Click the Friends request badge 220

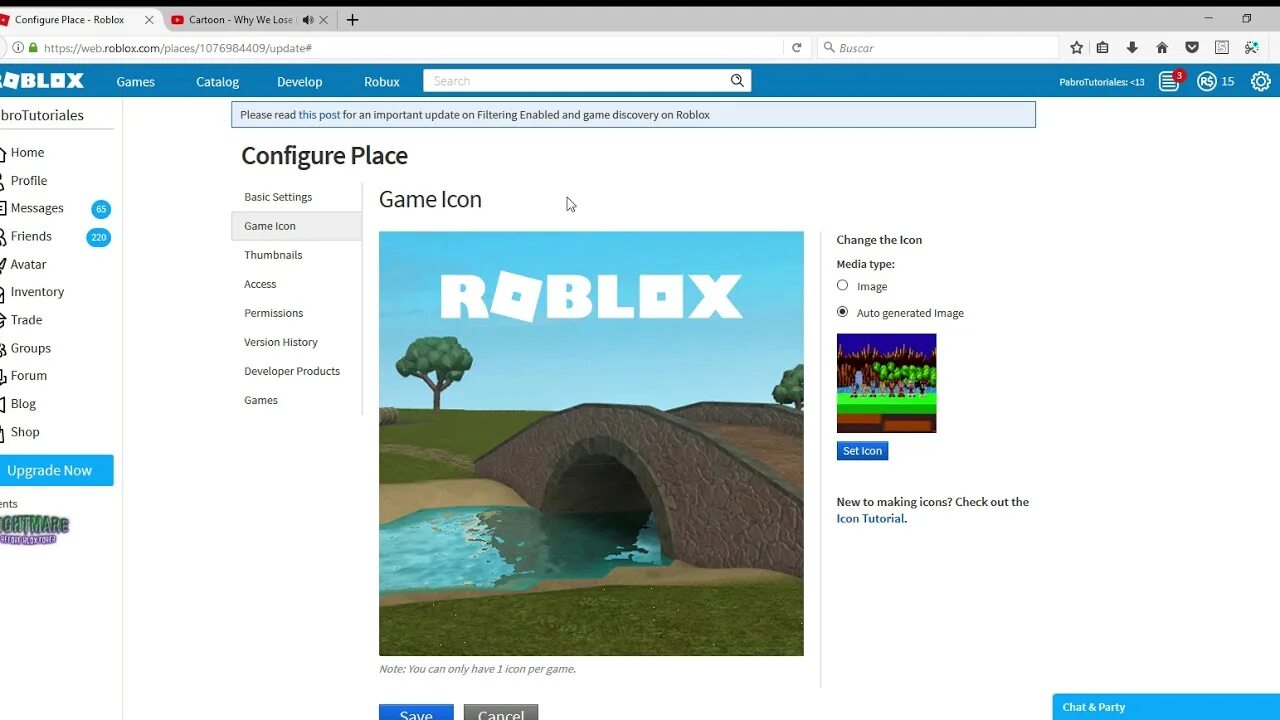pos(99,237)
